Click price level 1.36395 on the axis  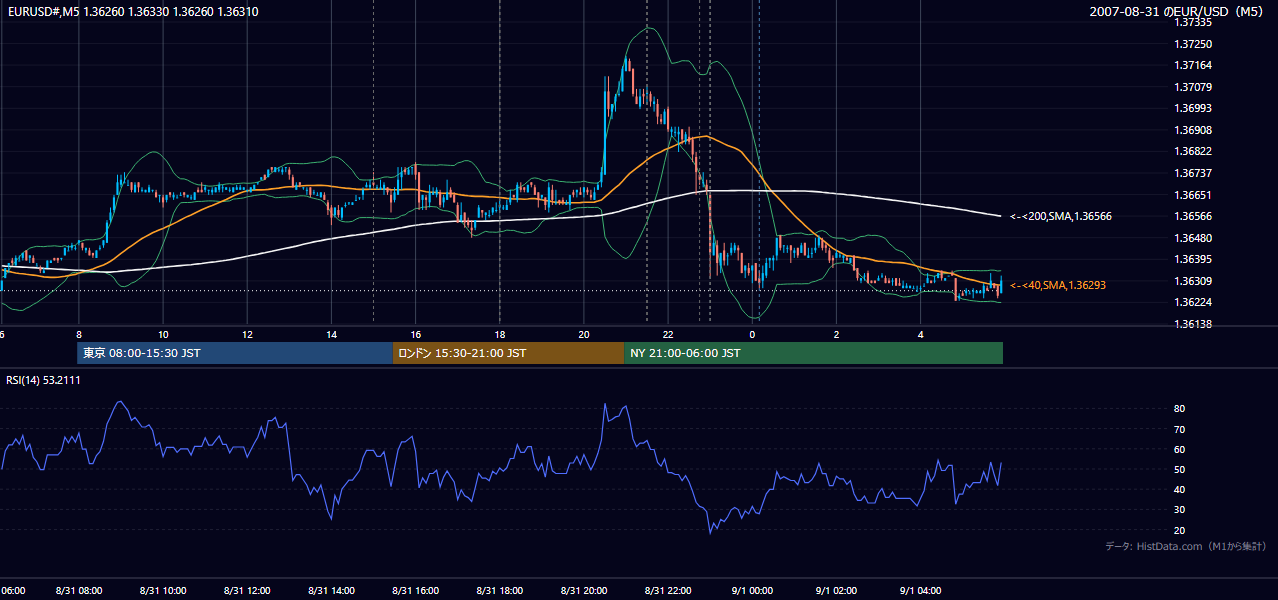click(x=1192, y=259)
